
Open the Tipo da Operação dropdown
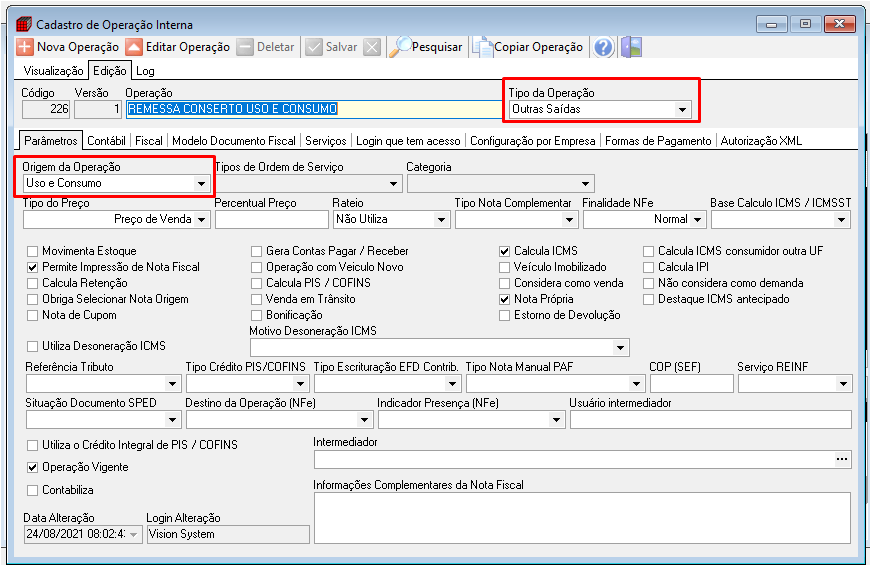click(682, 109)
